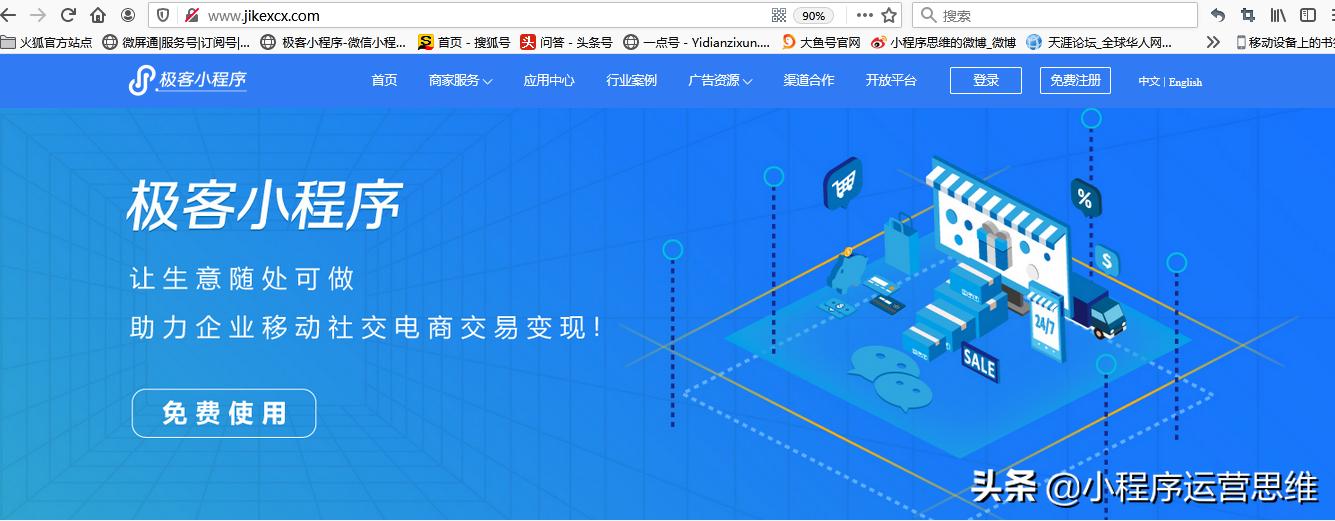Focus the 搜索 search box

coord(1054,15)
